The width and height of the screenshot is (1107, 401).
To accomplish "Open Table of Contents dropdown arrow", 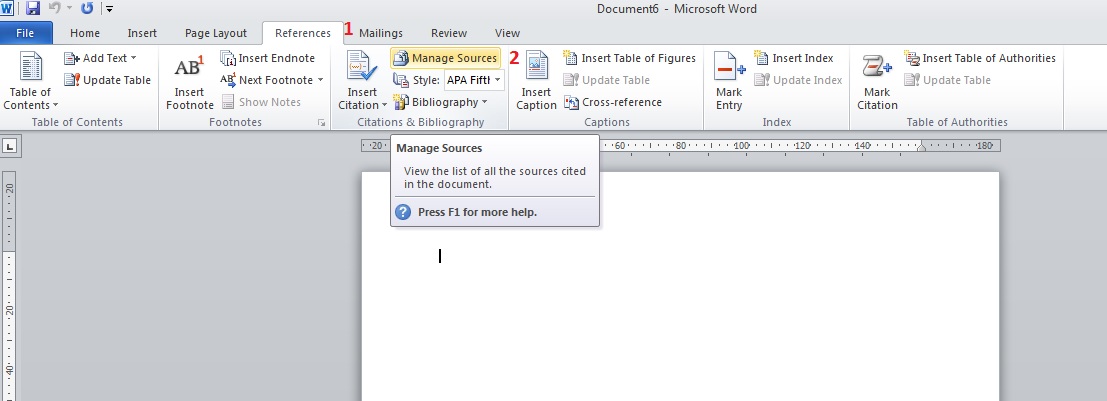I will click(54, 106).
